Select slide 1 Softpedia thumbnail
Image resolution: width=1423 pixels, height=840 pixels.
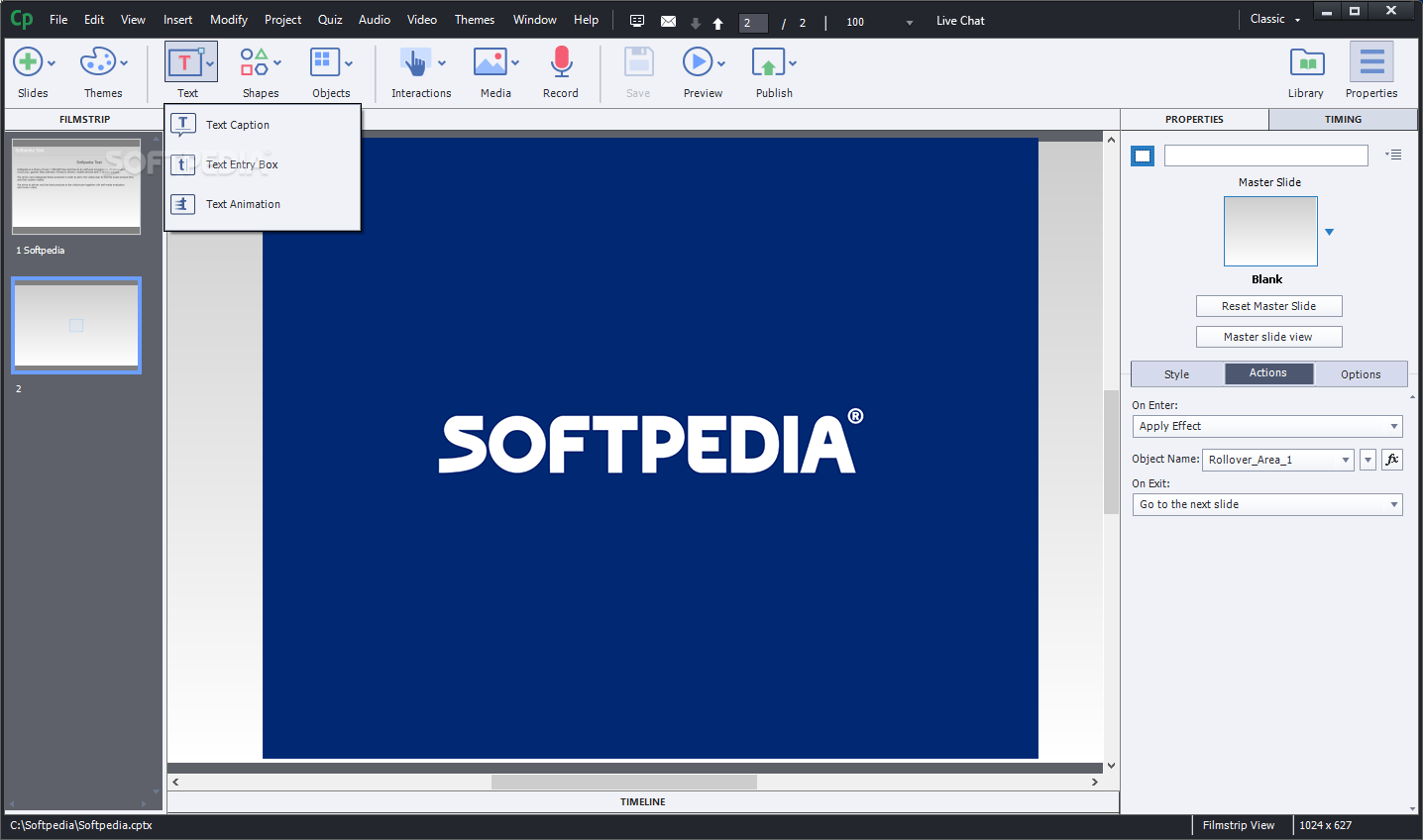pos(76,186)
